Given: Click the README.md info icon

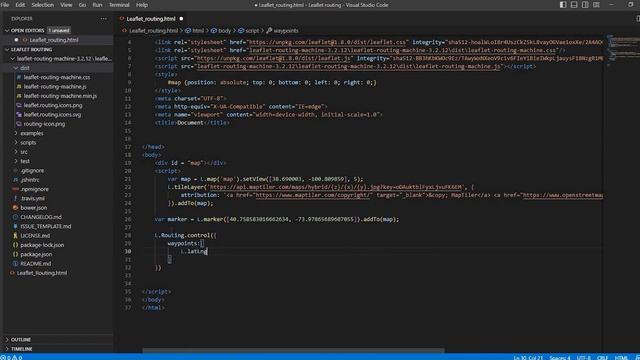Looking at the screenshot, I should 16,264.
